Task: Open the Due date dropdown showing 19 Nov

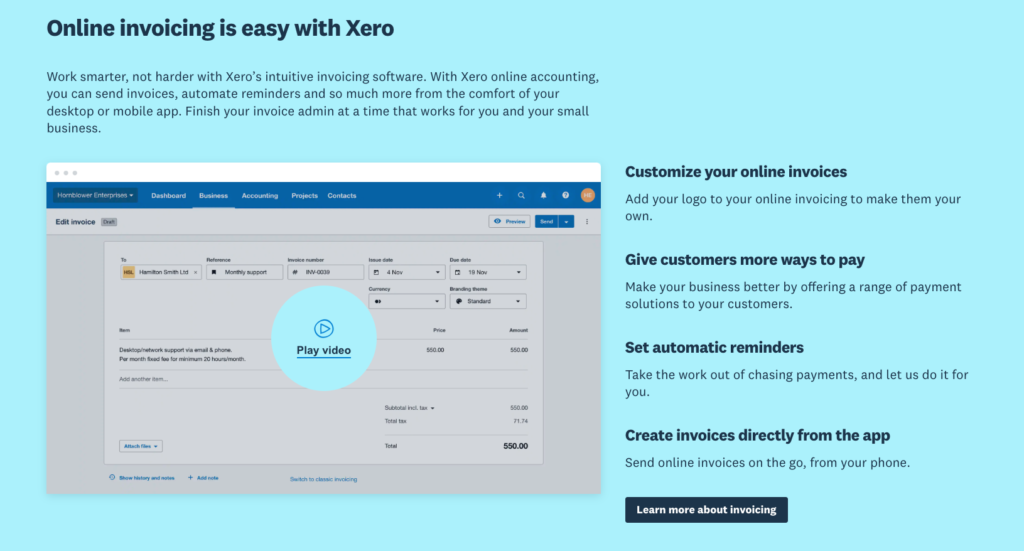Action: tap(487, 272)
